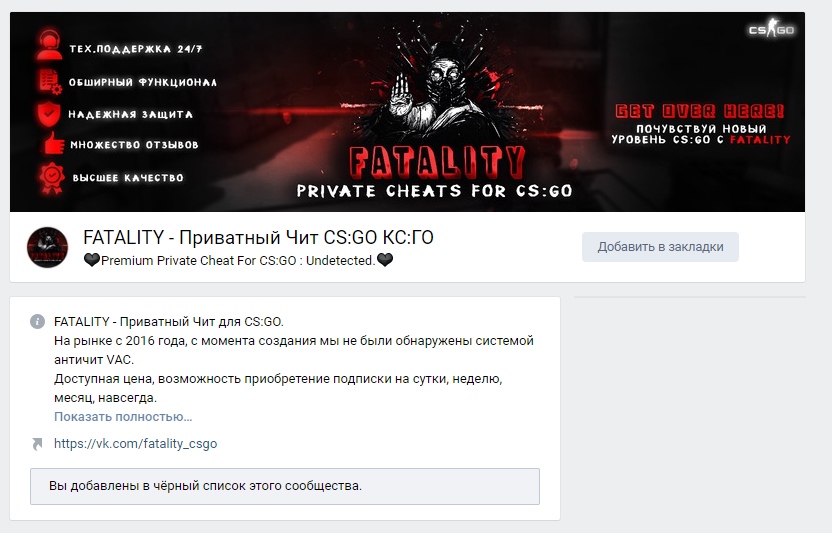The image size is (832, 533).
Task: Click the grey info circle icon
Action: [x=37, y=321]
